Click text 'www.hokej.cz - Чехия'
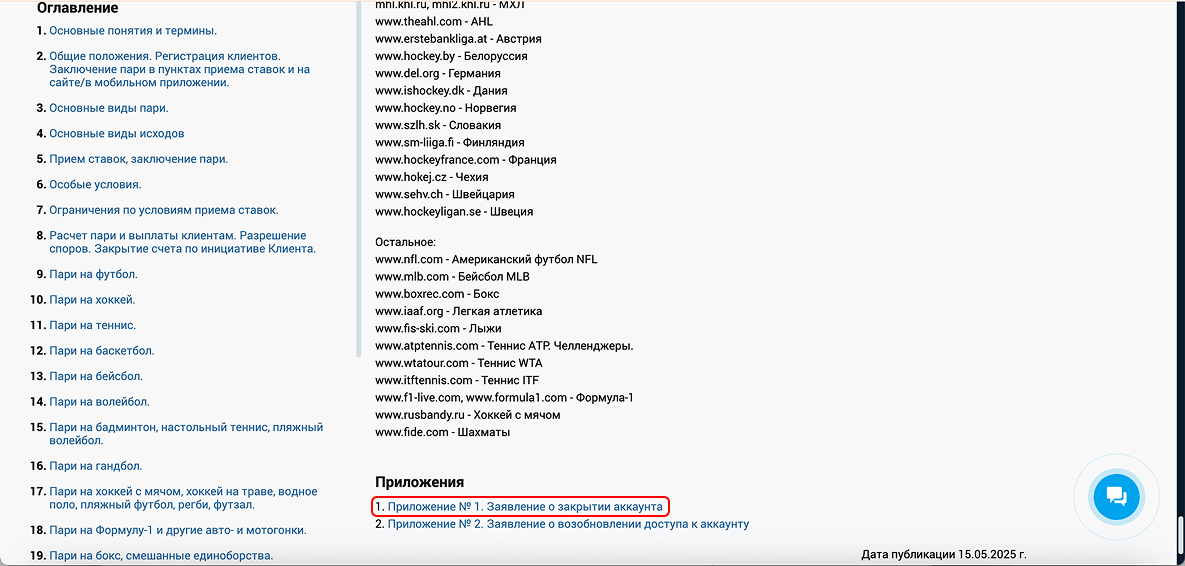The height and width of the screenshot is (566, 1185). [x=432, y=178]
